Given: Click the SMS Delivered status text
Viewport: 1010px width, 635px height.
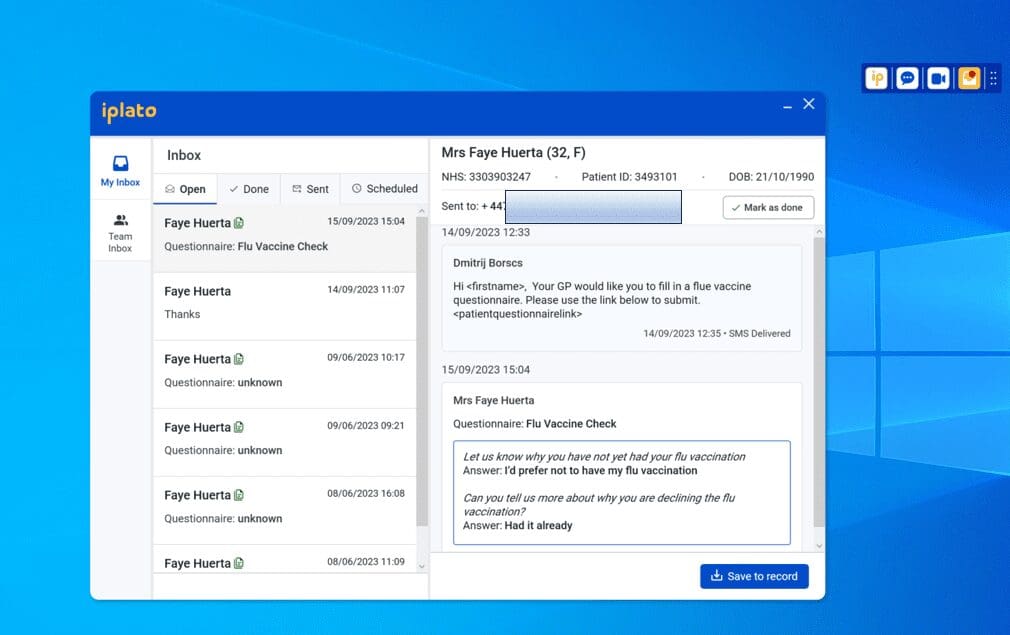Looking at the screenshot, I should click(x=759, y=334).
